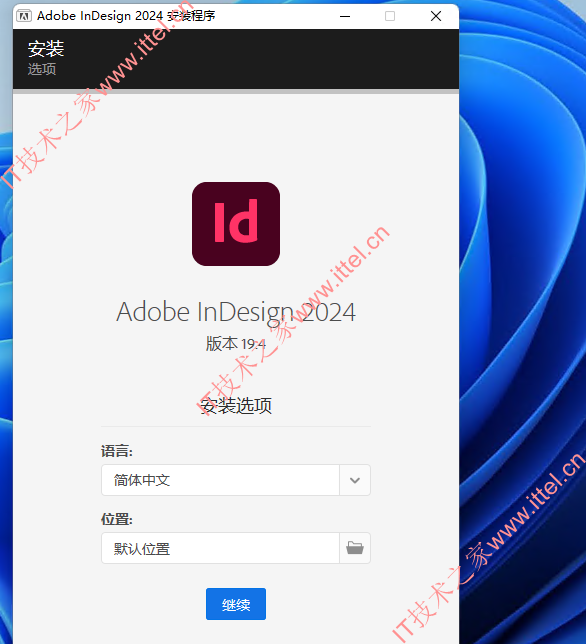This screenshot has height=644, width=586.
Task: Open the folder browse icon for install location
Action: click(355, 548)
